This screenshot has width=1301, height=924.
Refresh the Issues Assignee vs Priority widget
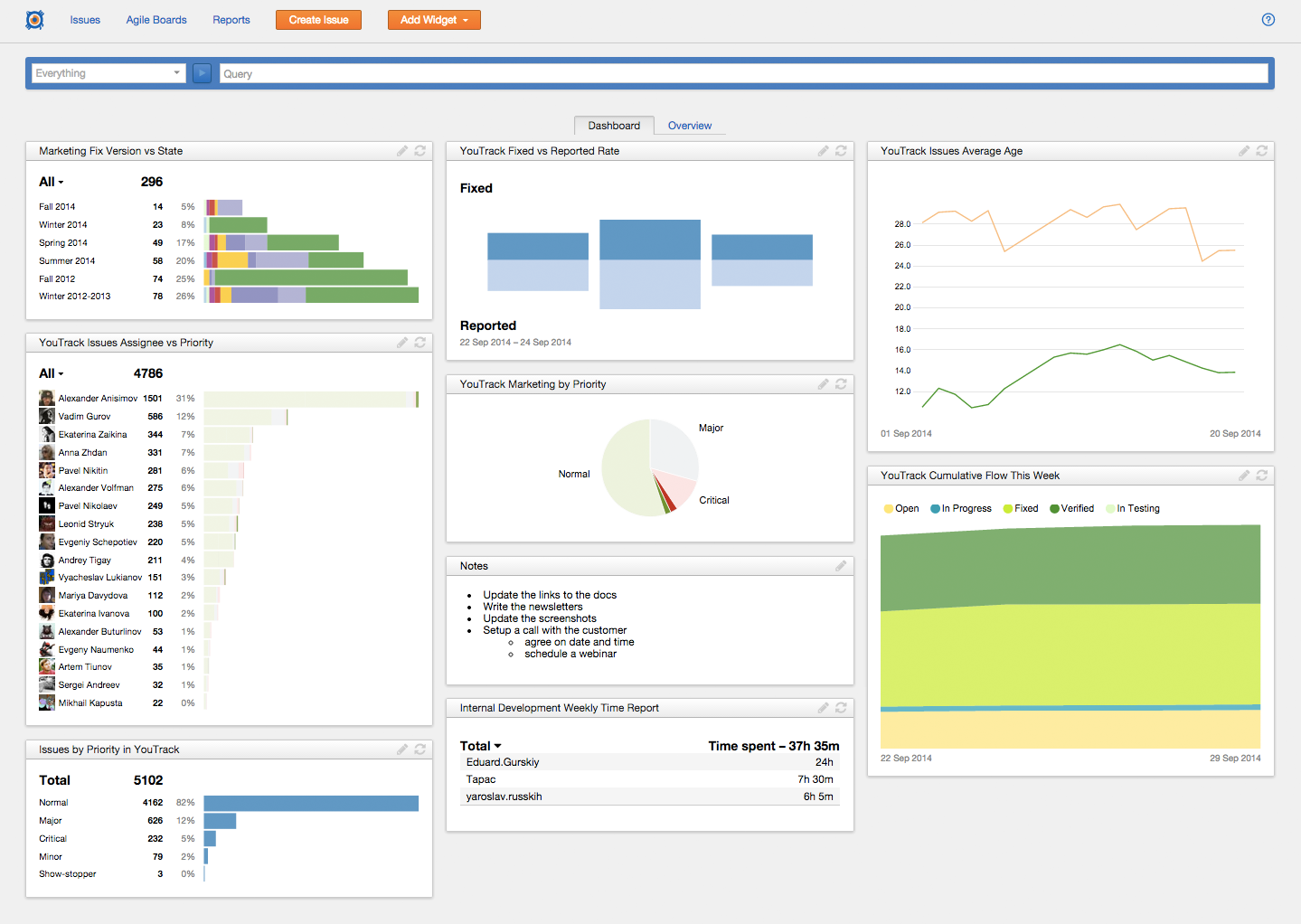point(420,343)
